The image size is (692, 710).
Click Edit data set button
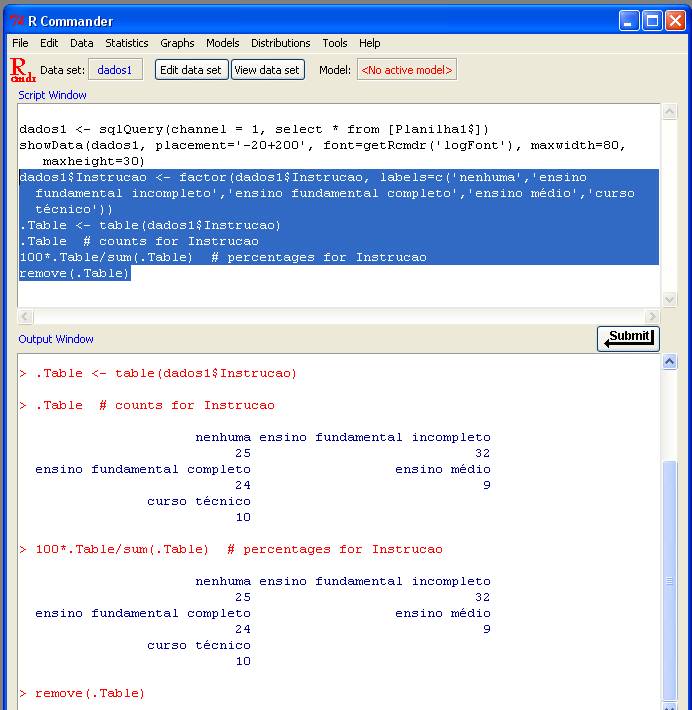(x=191, y=70)
